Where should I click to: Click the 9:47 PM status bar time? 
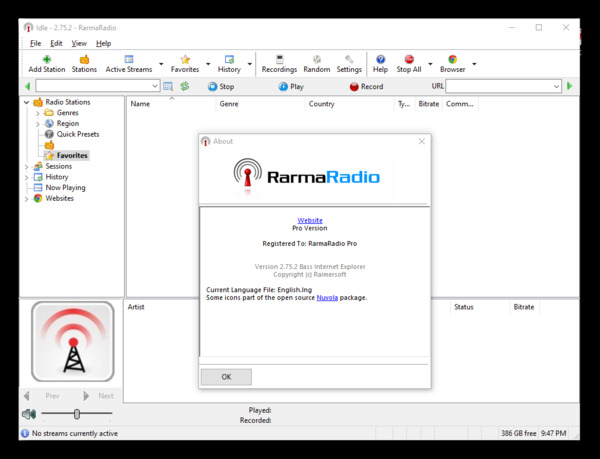coord(553,433)
